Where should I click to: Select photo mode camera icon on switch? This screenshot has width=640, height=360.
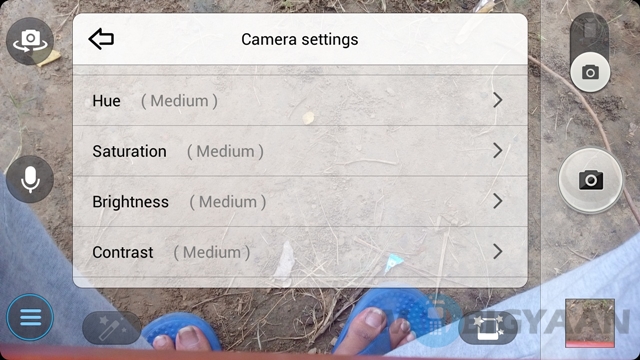click(x=590, y=73)
